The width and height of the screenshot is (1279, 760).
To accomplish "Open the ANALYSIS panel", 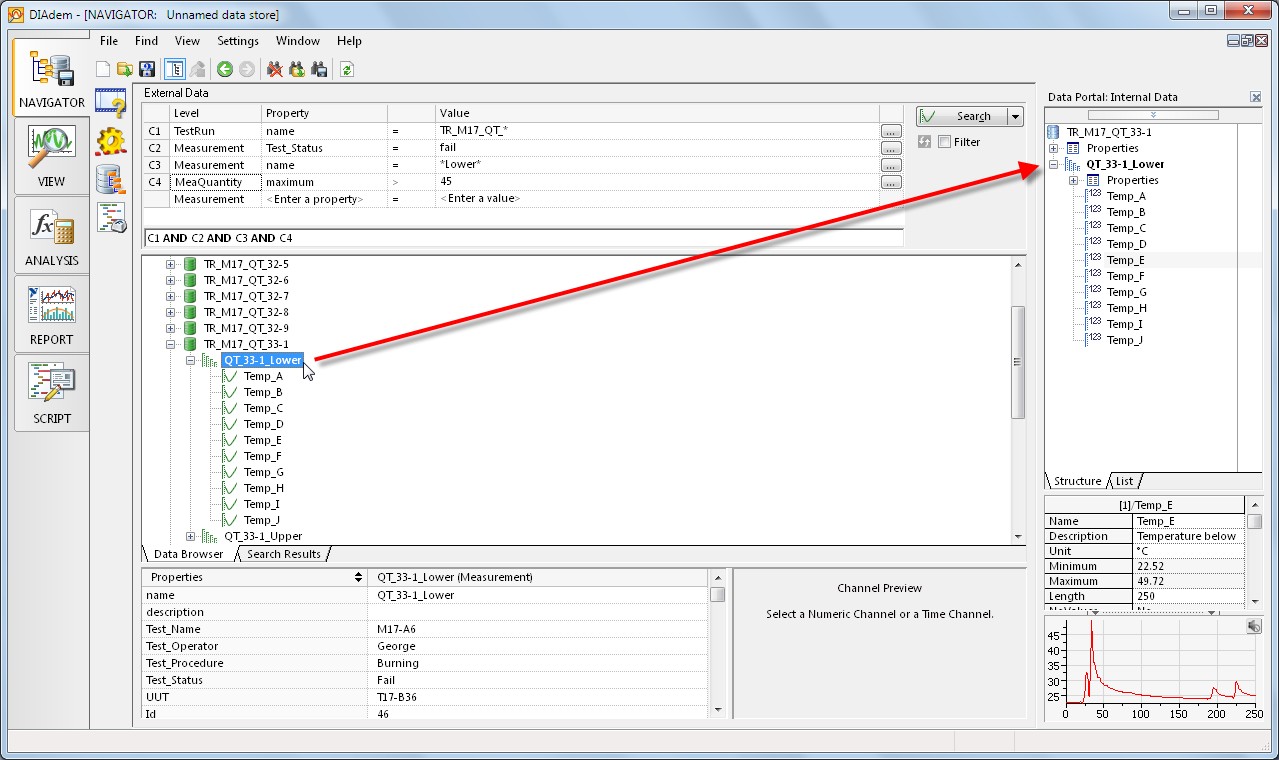I will [51, 235].
